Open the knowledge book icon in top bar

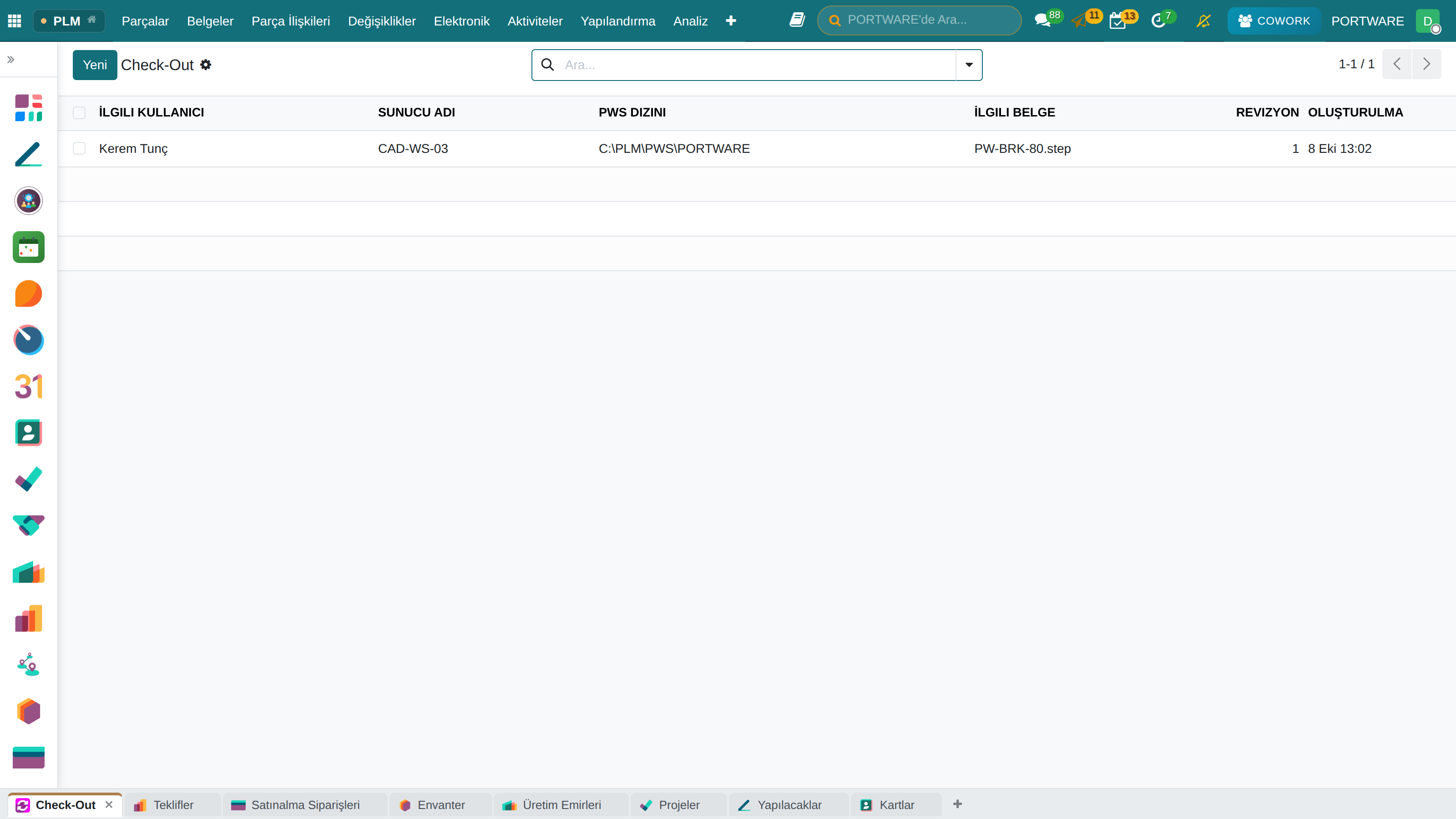(797, 20)
